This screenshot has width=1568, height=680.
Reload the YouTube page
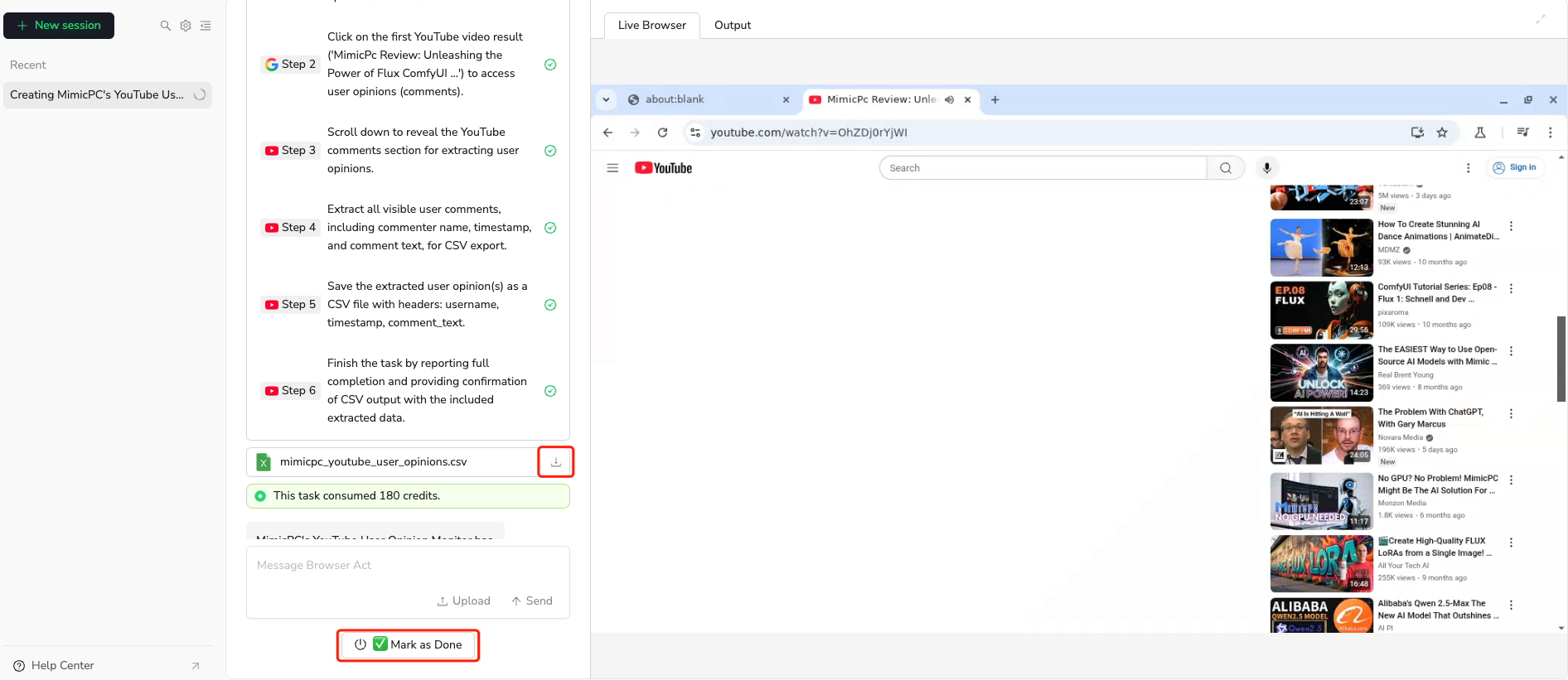click(663, 133)
